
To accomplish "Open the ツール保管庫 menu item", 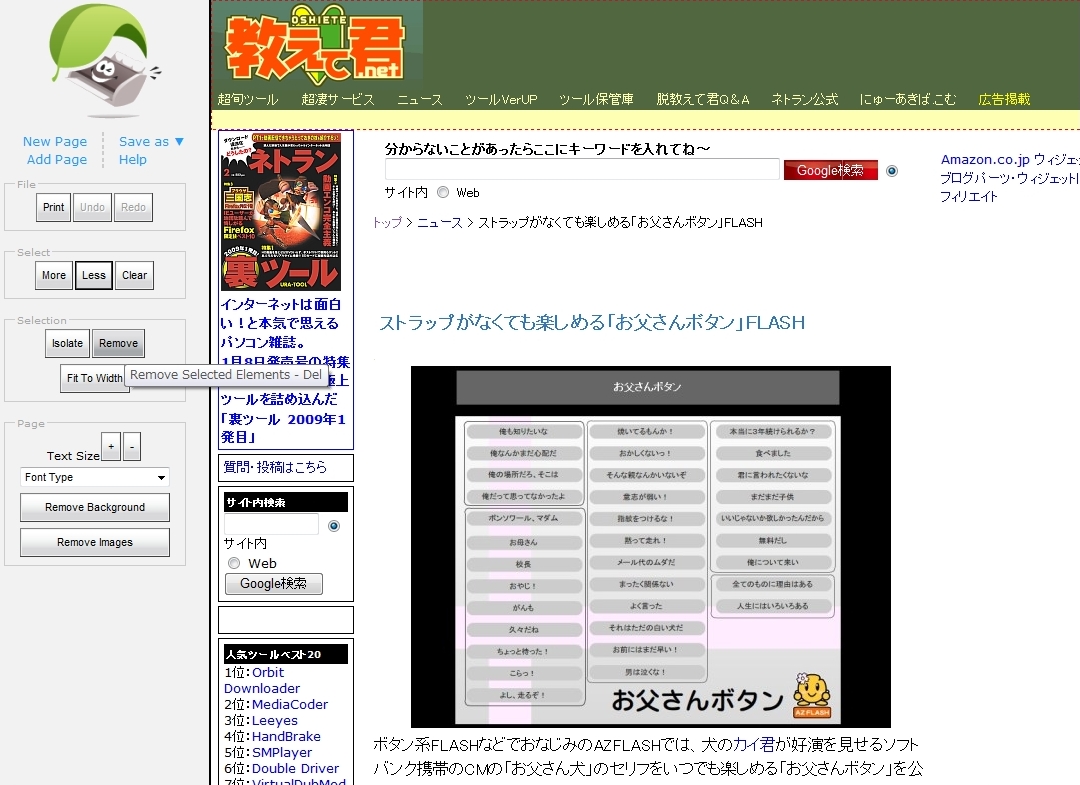I will pos(596,99).
